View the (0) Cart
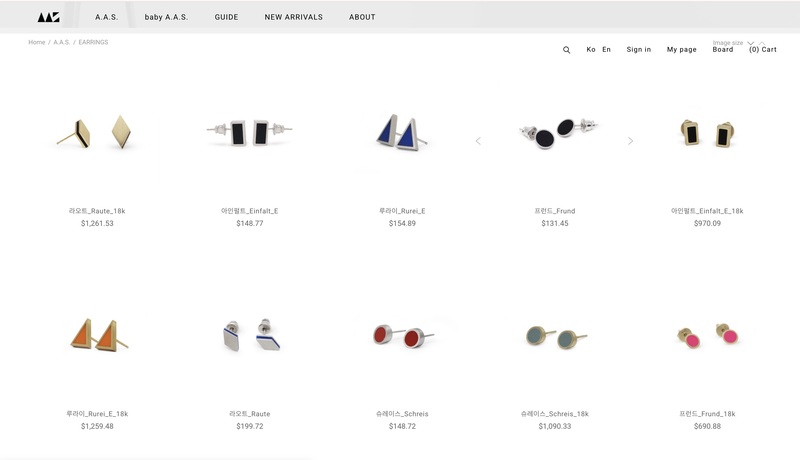800x460 pixels. (x=763, y=49)
